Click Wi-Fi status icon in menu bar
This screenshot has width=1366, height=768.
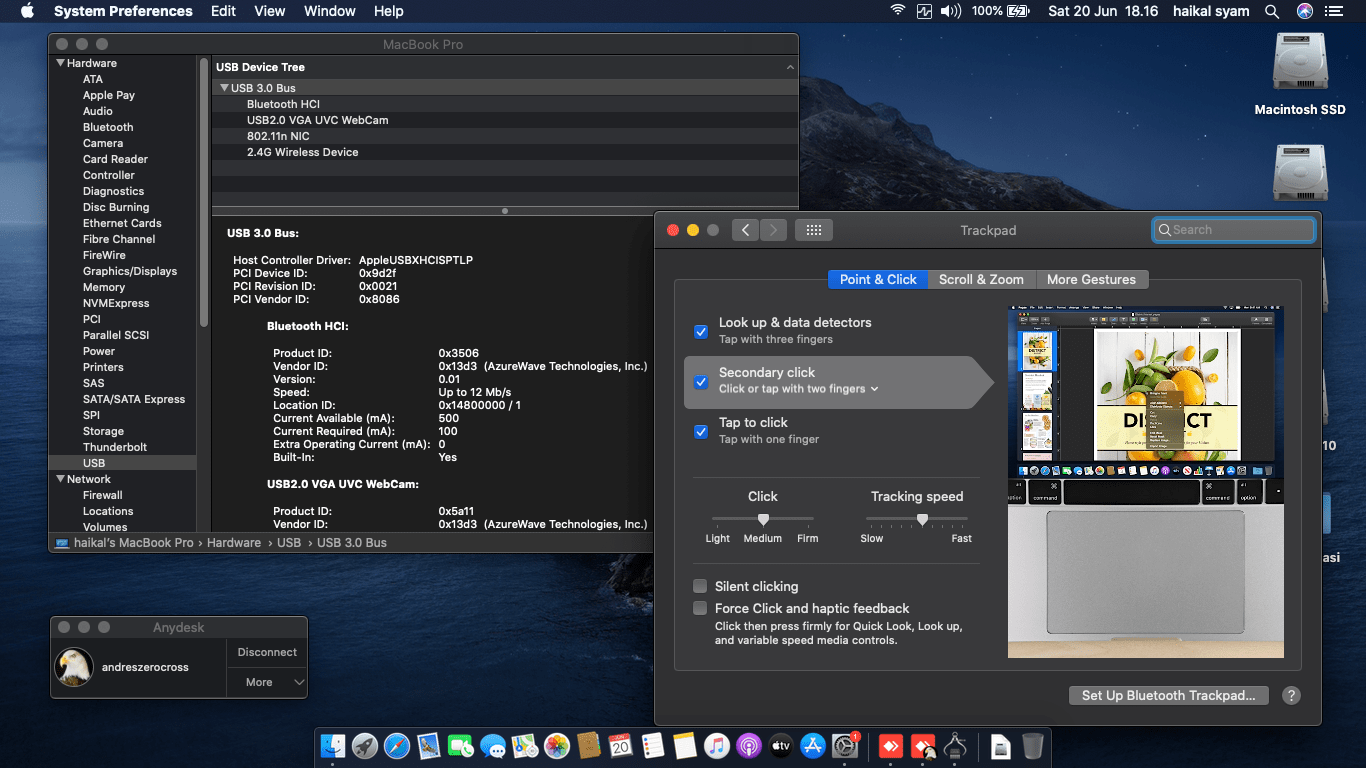pos(898,11)
